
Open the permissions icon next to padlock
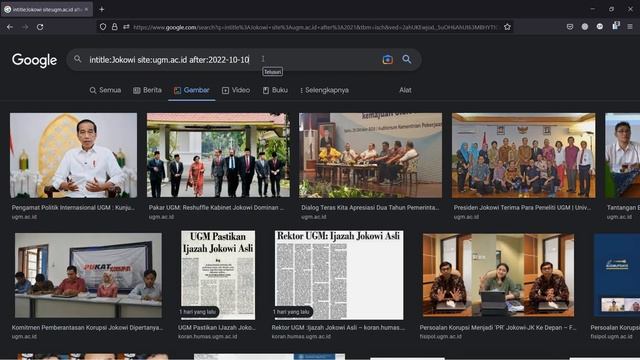coord(126,27)
